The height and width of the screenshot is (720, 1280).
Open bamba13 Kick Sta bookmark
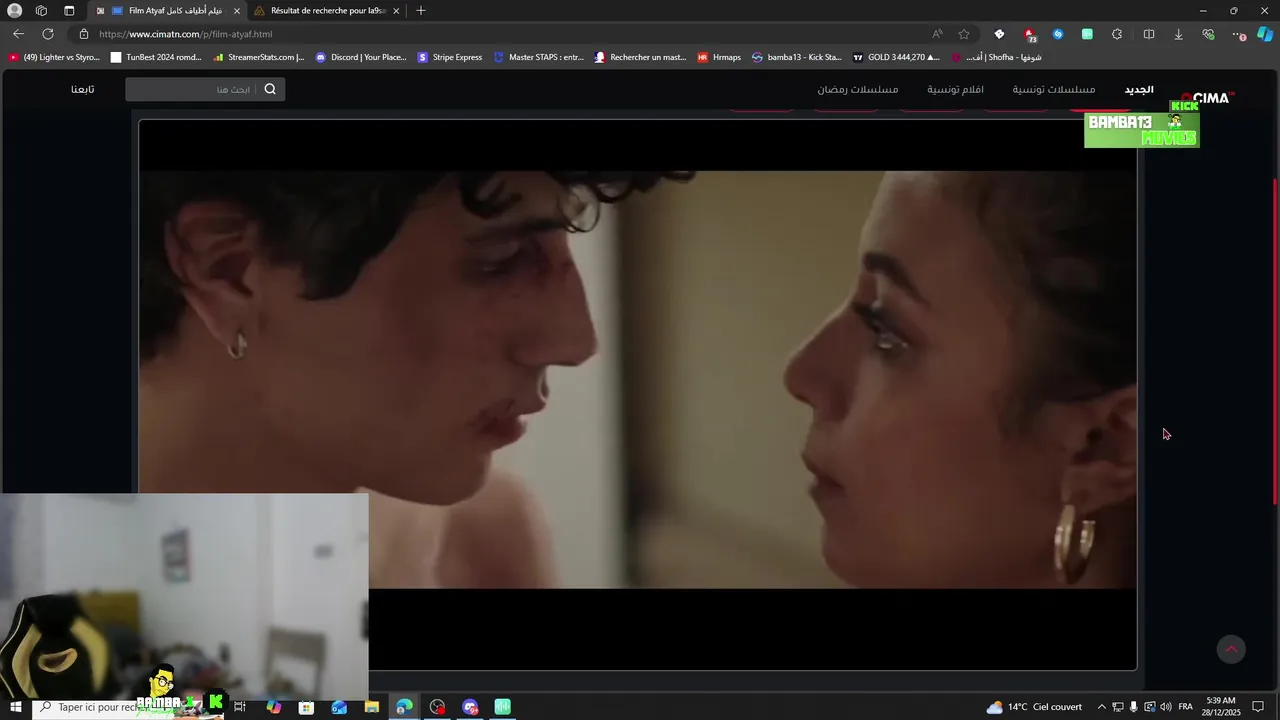pos(797,57)
